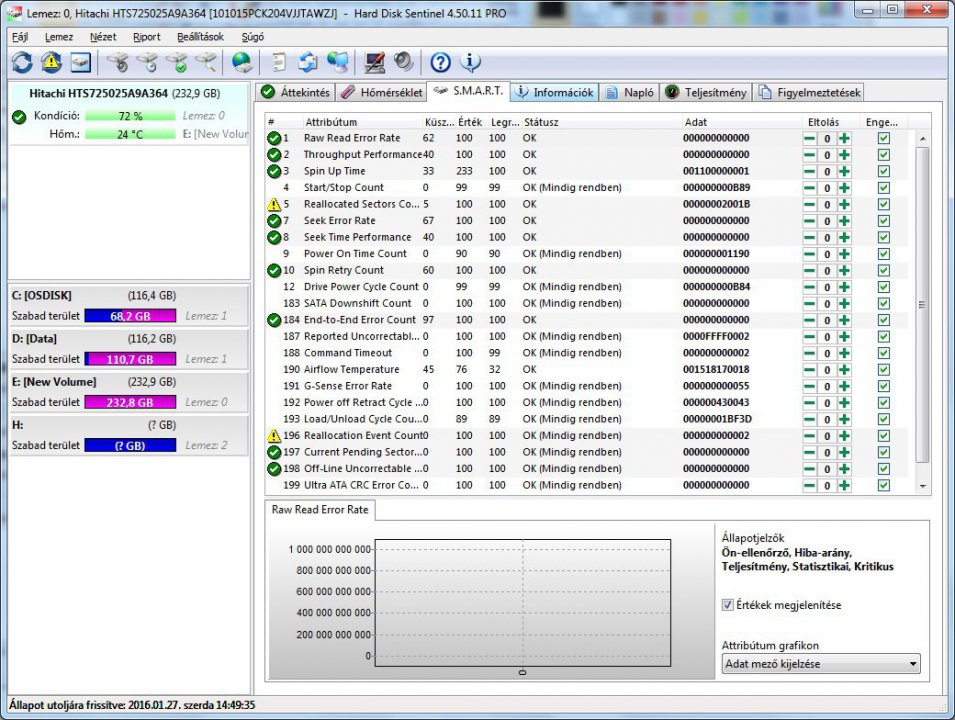Click the green check icon on Current Pending Sector row
This screenshot has height=720, width=955.
(x=274, y=453)
